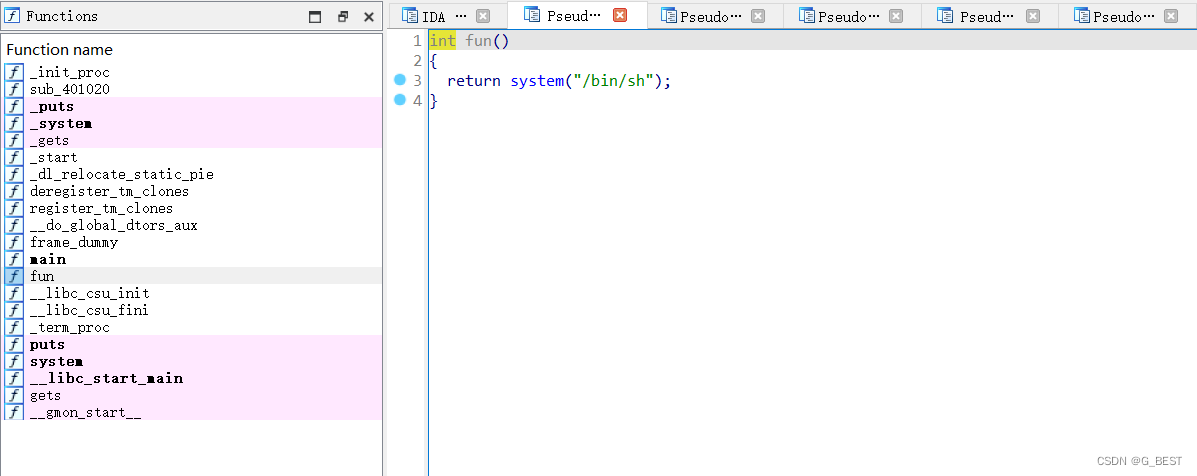Click function icon beside fun
Image resolution: width=1197 pixels, height=476 pixels.
tap(14, 276)
